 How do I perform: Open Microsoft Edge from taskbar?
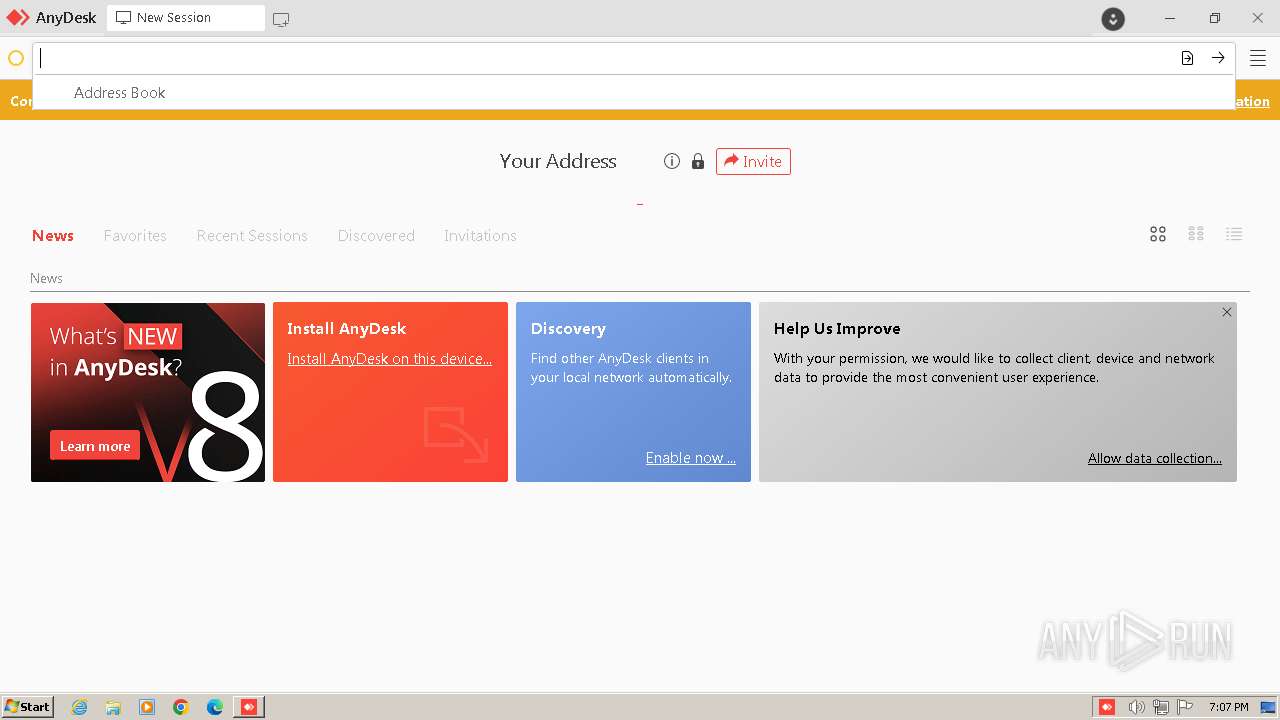[x=215, y=707]
